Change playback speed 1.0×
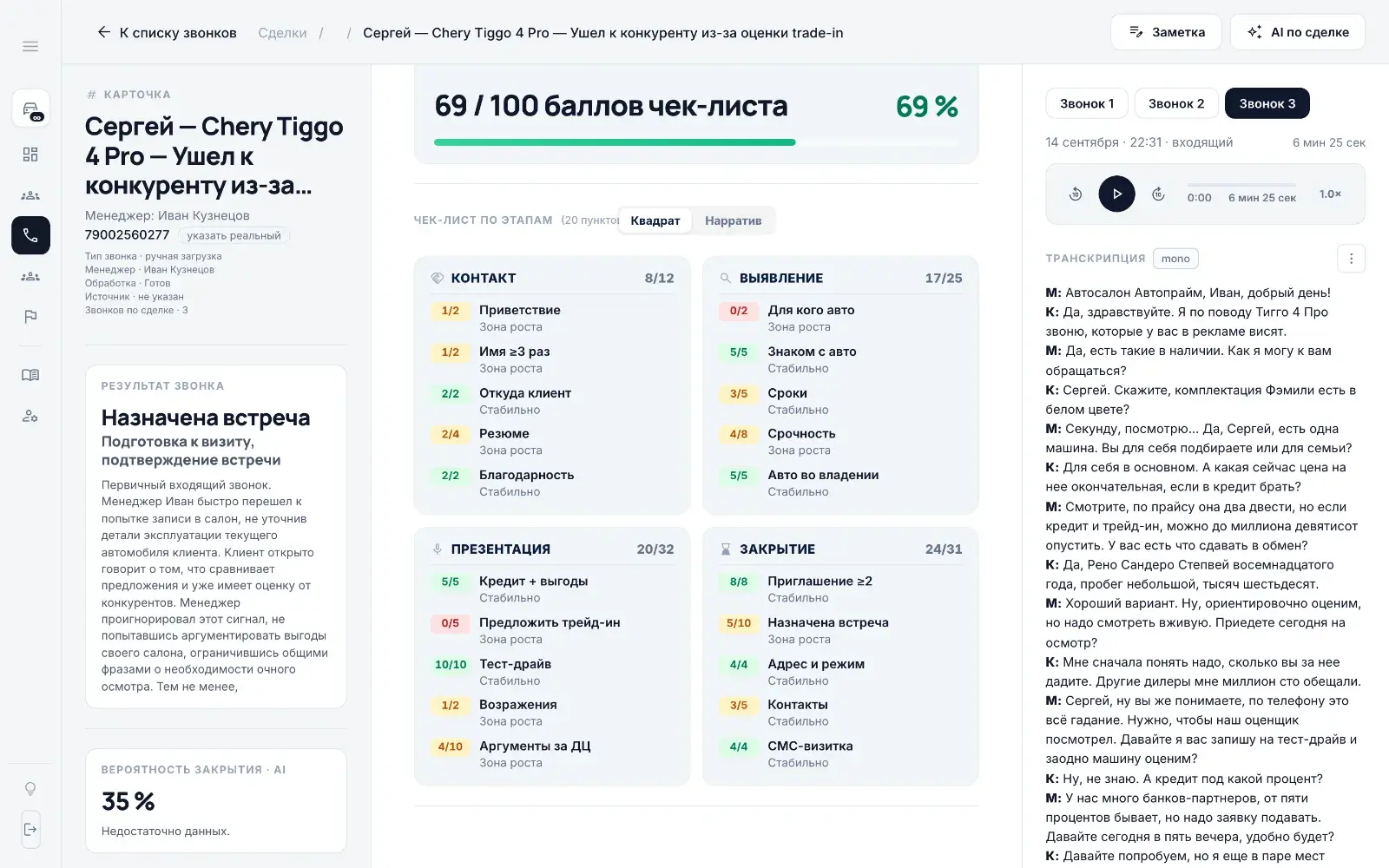Image resolution: width=1389 pixels, height=868 pixels. point(1330,194)
